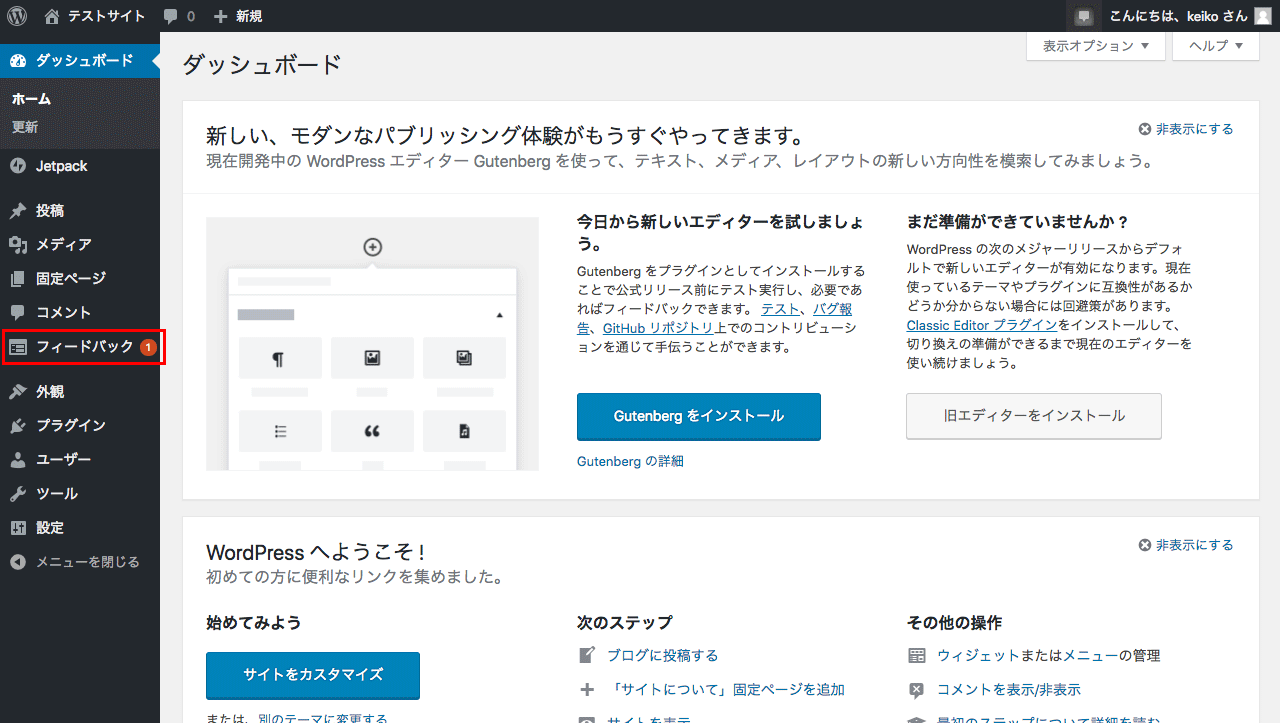Open the Classic Editor プラグイン link
Screen dimensions: 1280x723
(x=982, y=325)
